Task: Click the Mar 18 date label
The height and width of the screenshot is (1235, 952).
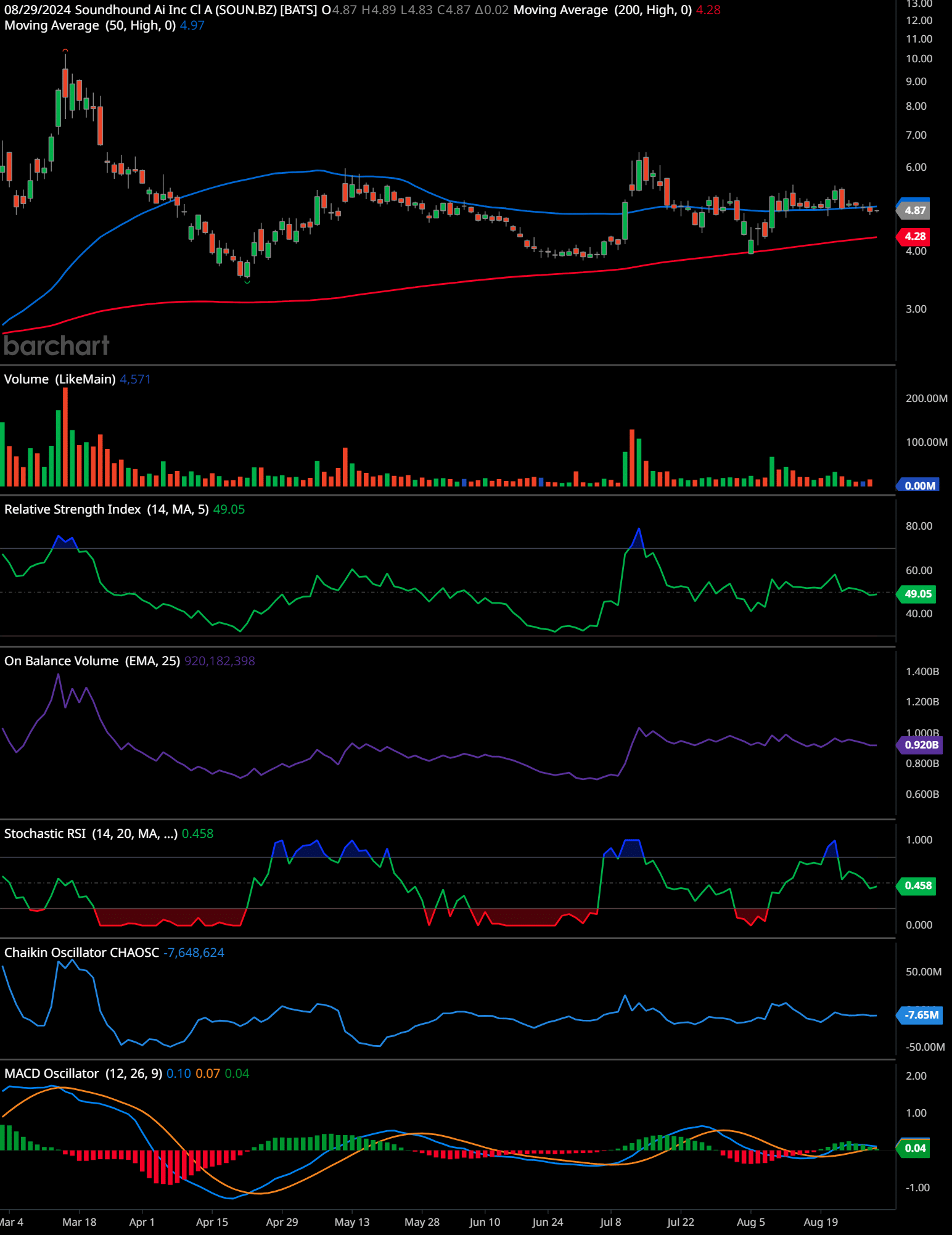Action: pyautogui.click(x=80, y=1222)
